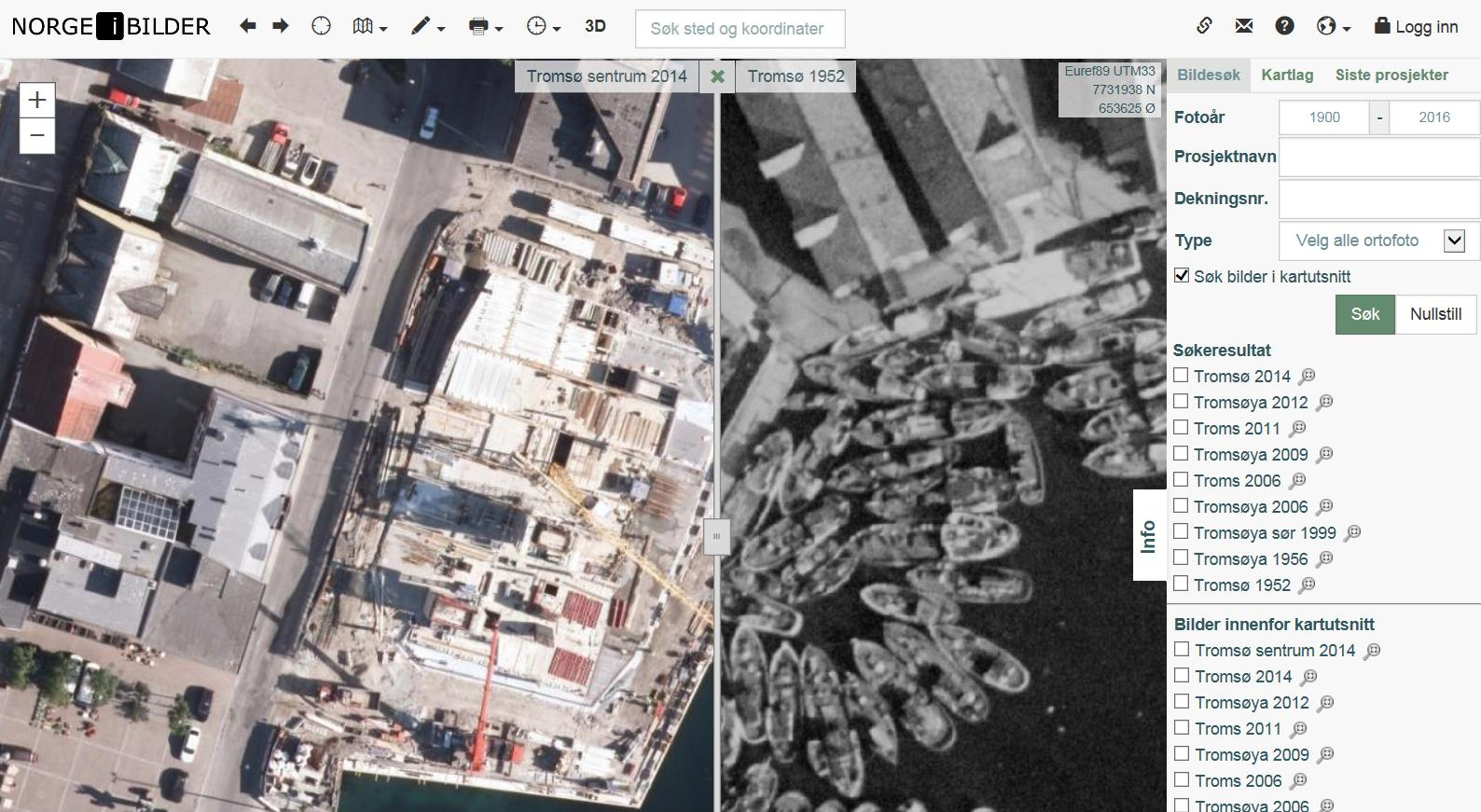Click the green Søk button

click(x=1365, y=314)
